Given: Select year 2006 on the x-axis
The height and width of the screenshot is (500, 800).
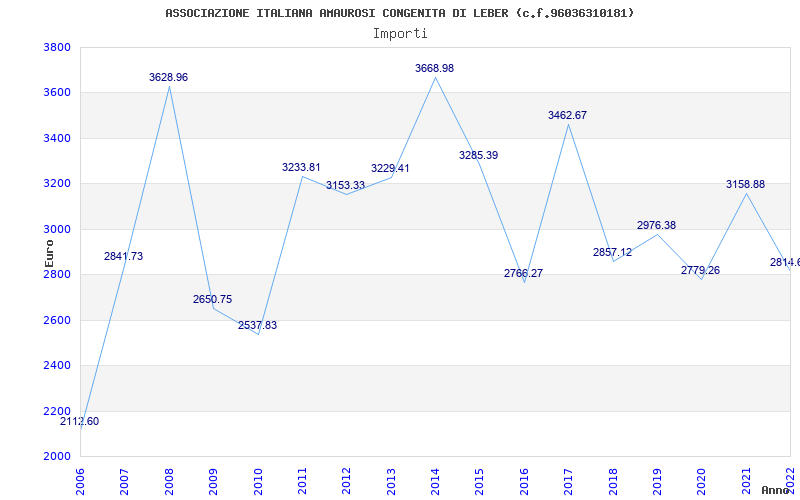Looking at the screenshot, I should coord(80,481).
